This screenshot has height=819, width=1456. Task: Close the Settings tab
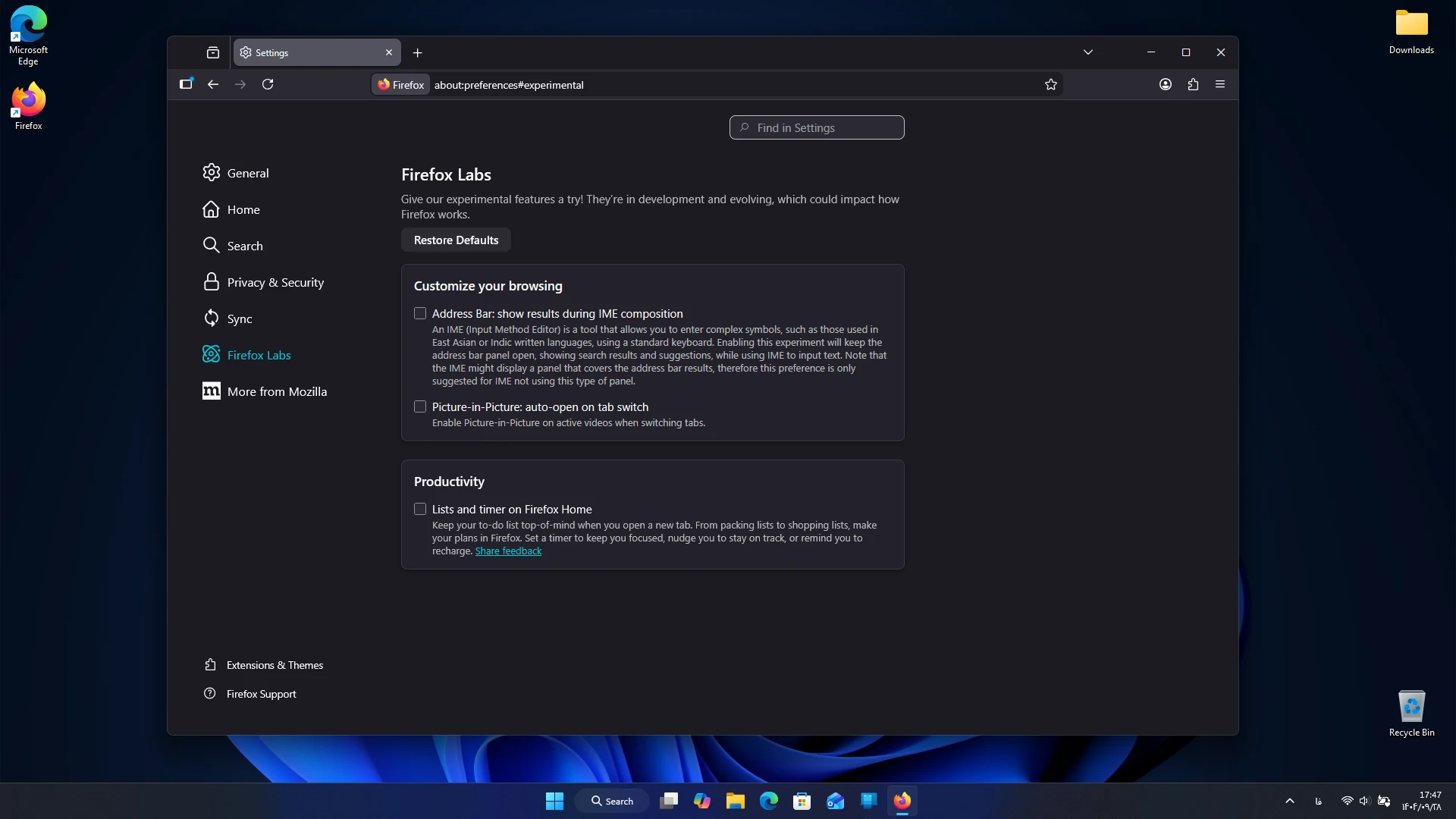point(389,52)
